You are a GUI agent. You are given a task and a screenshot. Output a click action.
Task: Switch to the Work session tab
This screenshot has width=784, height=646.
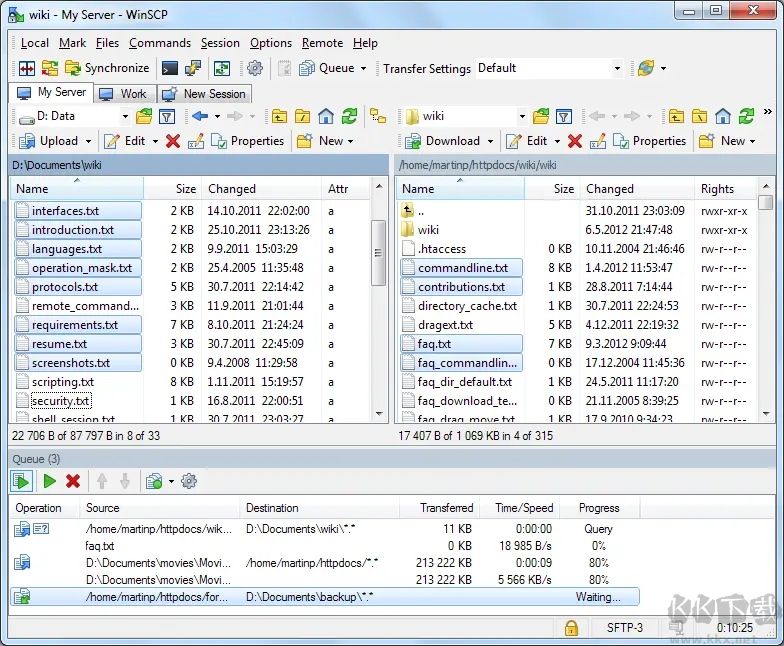tap(123, 93)
